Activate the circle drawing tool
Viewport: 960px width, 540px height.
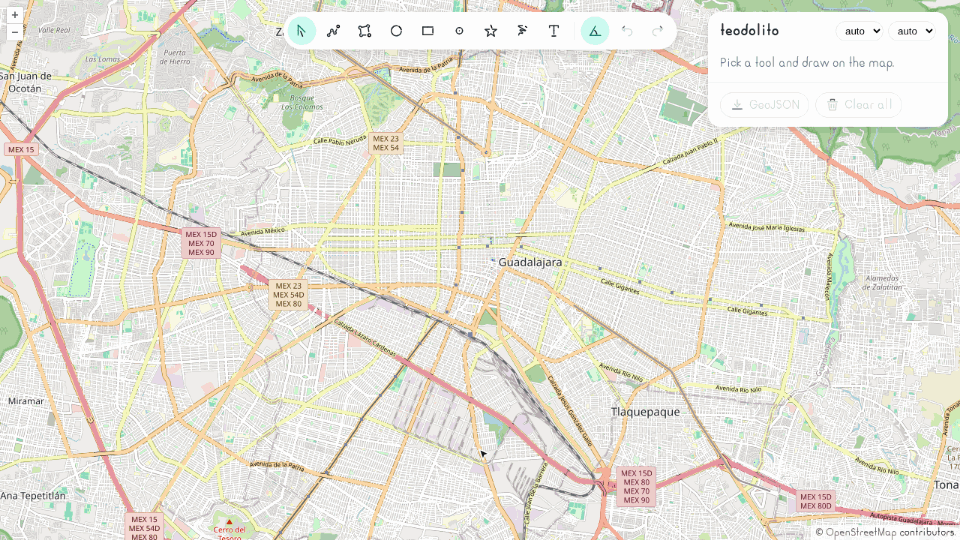[x=396, y=31]
